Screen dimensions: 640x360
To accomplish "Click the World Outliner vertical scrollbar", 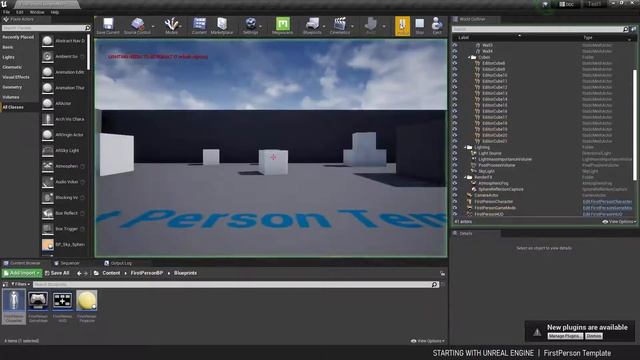I will click(x=635, y=124).
